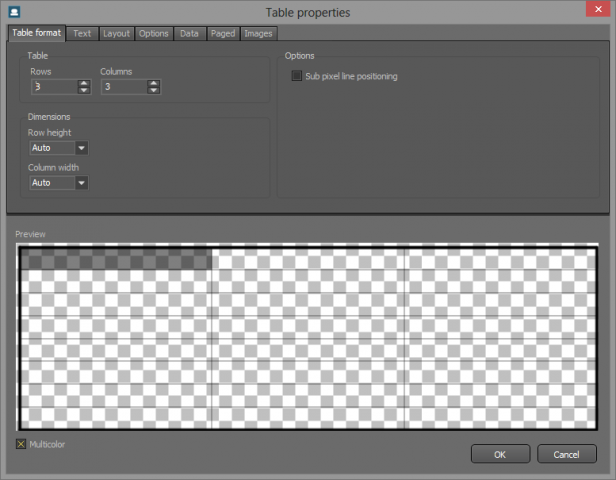Go to the Data tab
Image resolution: width=616 pixels, height=480 pixels.
click(x=189, y=34)
